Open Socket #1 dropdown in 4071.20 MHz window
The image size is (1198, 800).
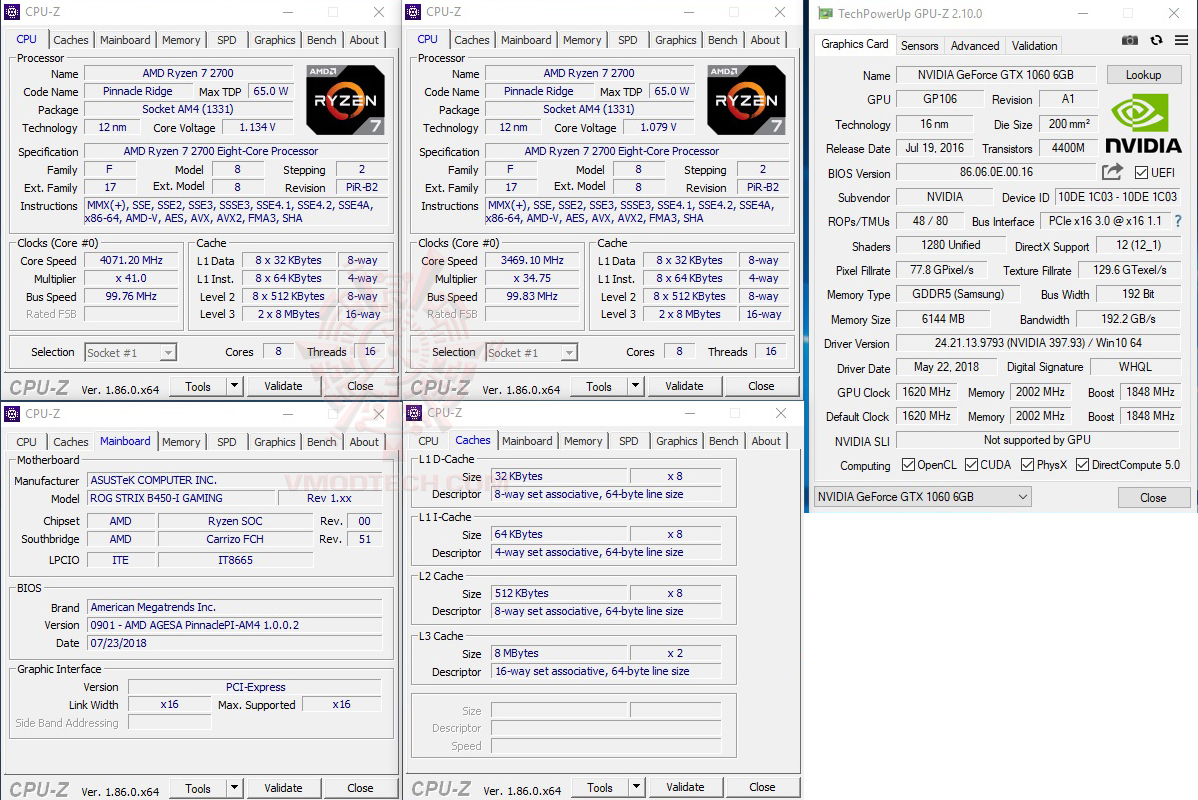click(x=131, y=352)
